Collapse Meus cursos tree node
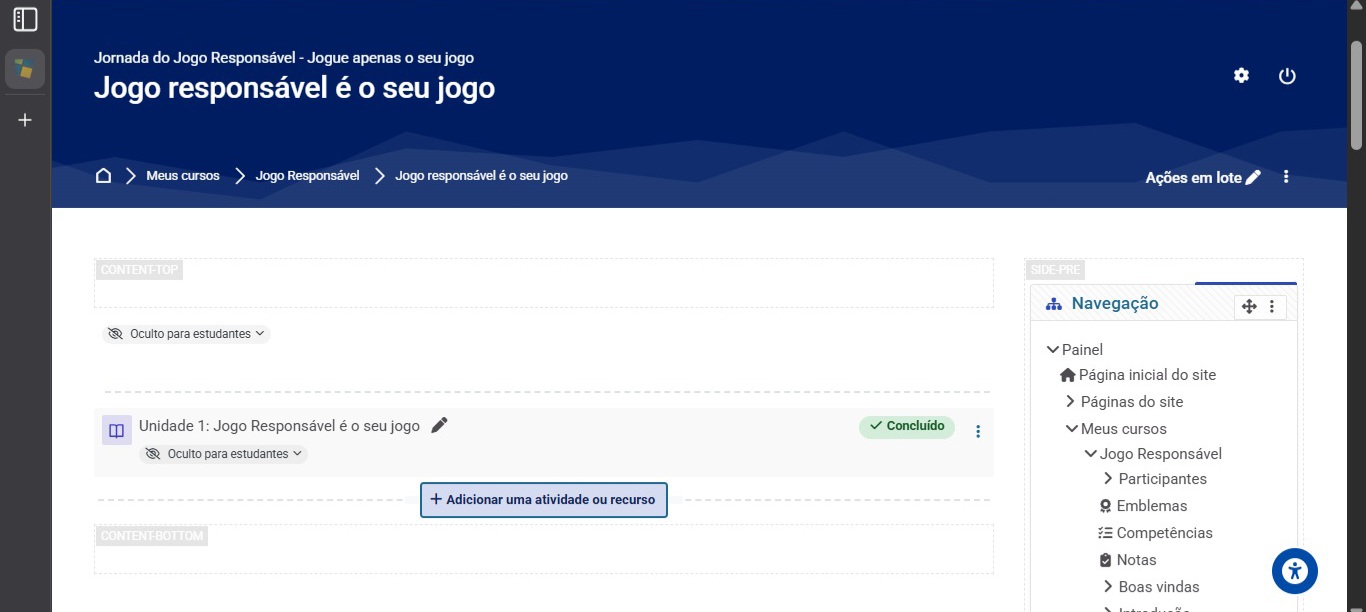1366x612 pixels. tap(1072, 429)
